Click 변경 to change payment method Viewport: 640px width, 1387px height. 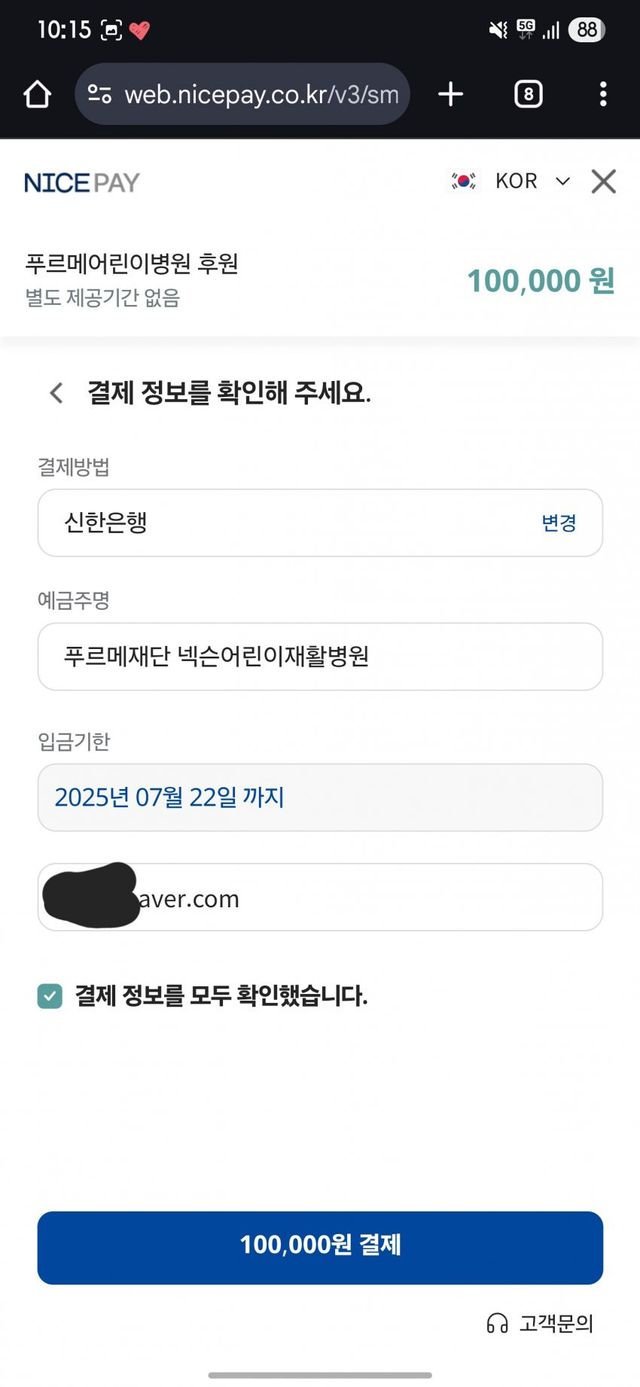[558, 523]
